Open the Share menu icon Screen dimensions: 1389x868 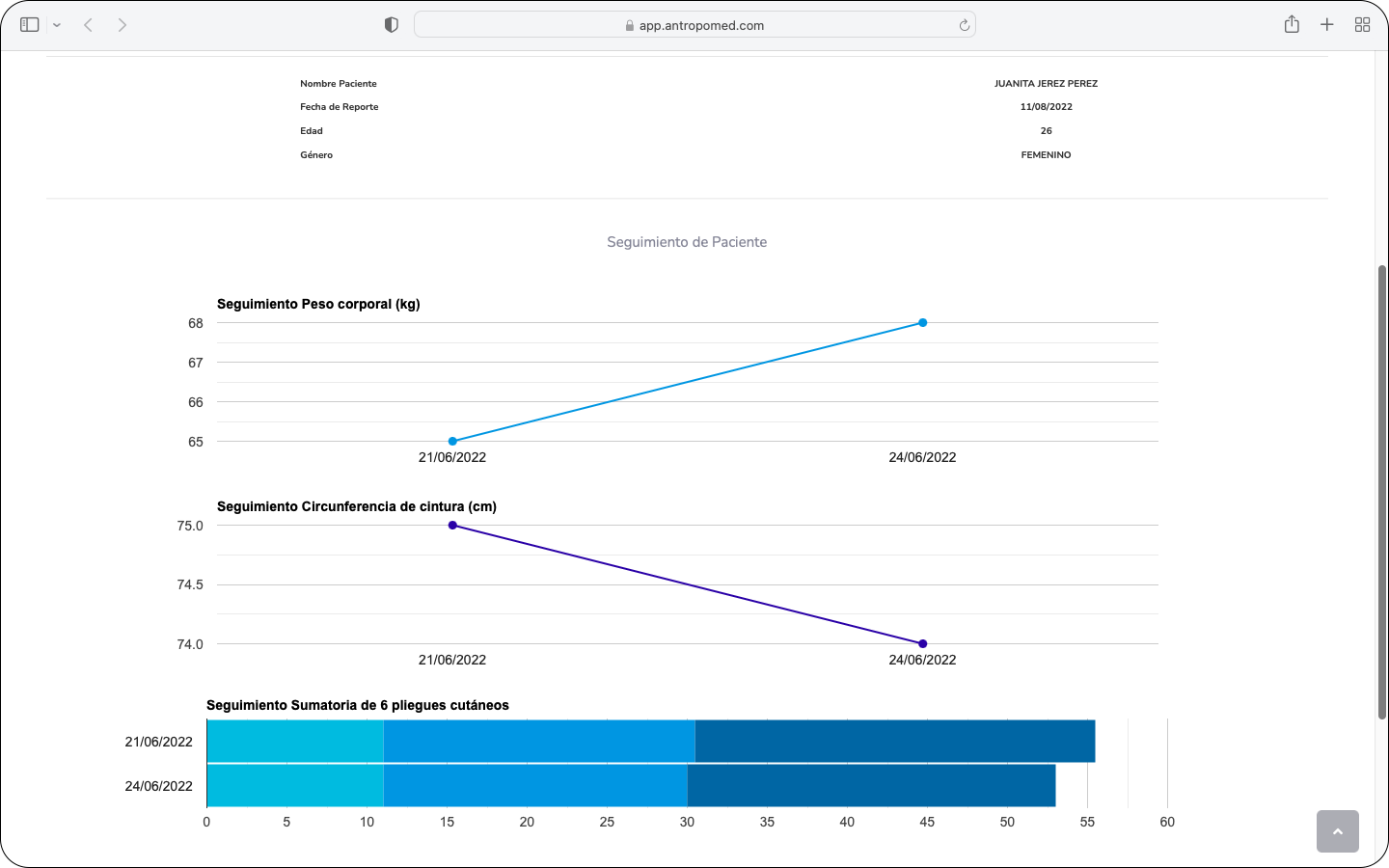[x=1292, y=24]
